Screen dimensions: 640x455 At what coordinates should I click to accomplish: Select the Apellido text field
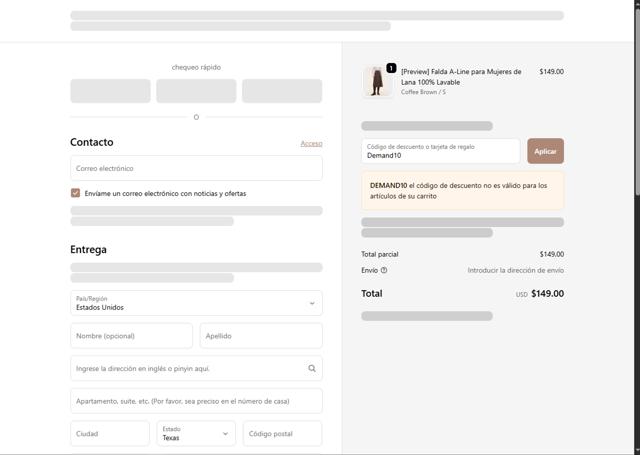261,336
